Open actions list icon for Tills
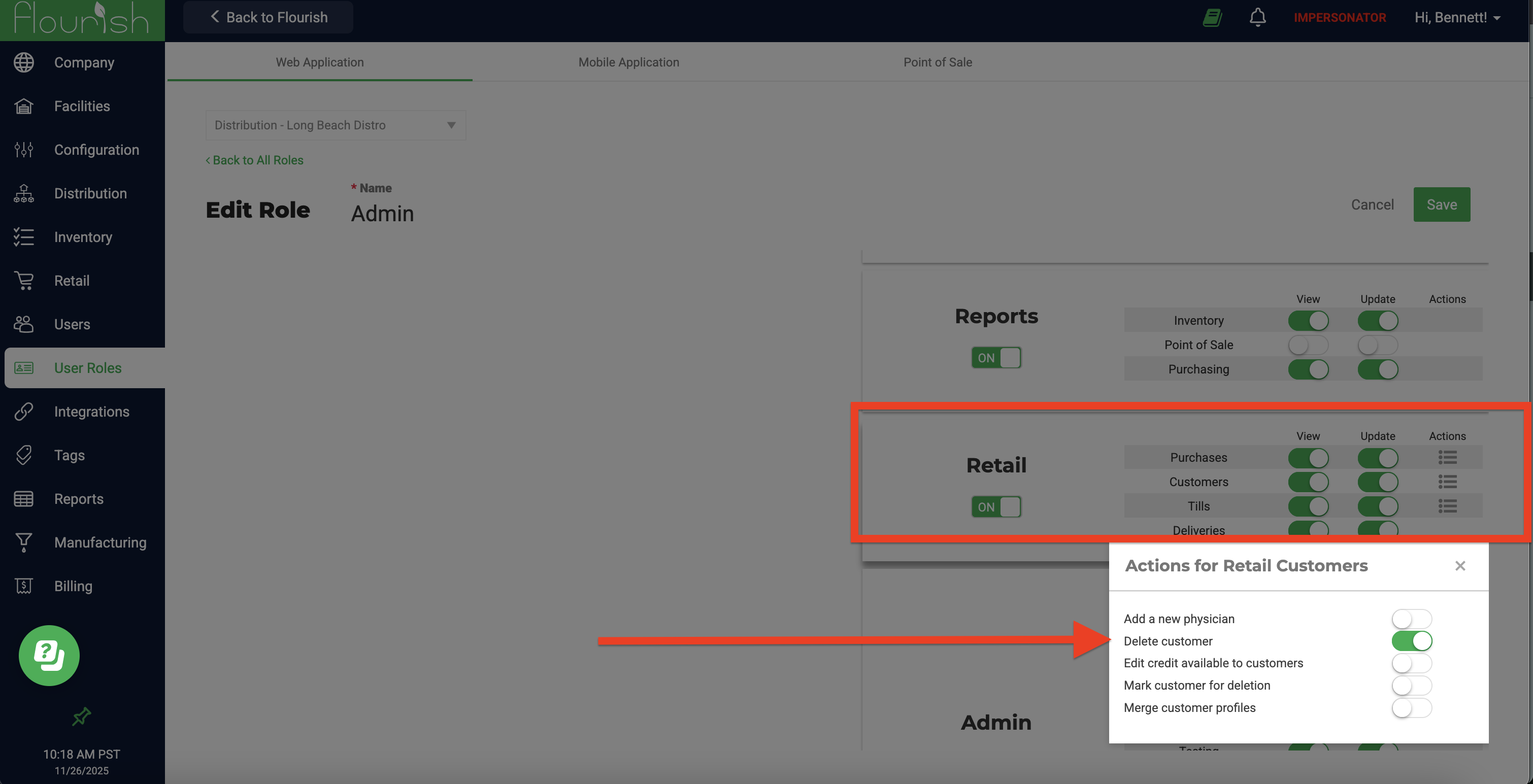Viewport: 1533px width, 784px height. click(1447, 506)
